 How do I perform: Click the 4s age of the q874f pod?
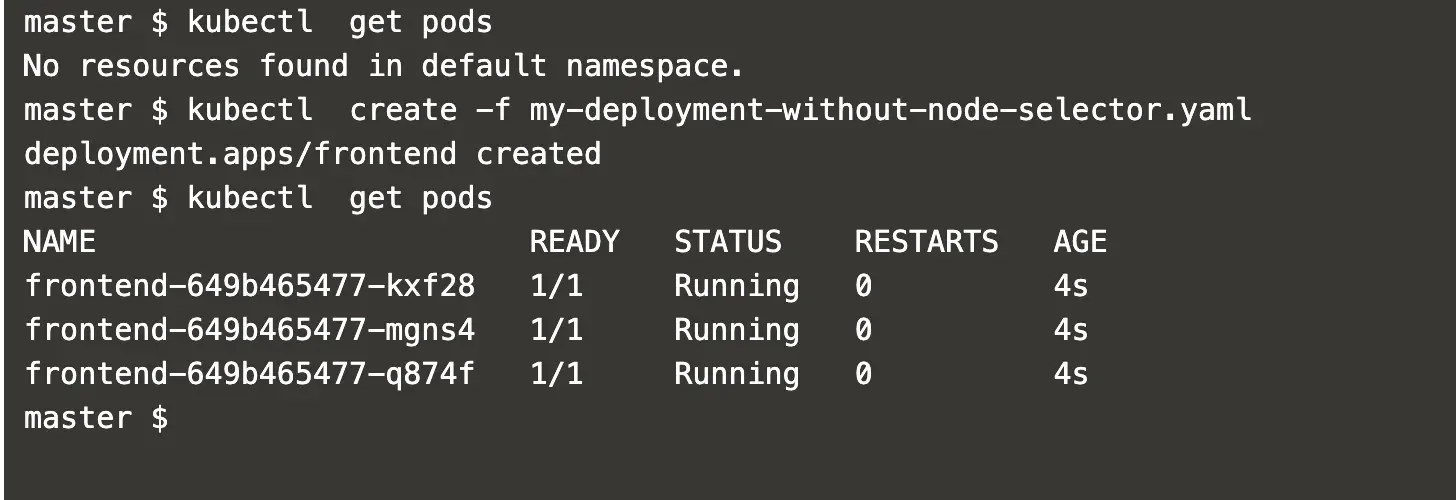pyautogui.click(x=1070, y=374)
